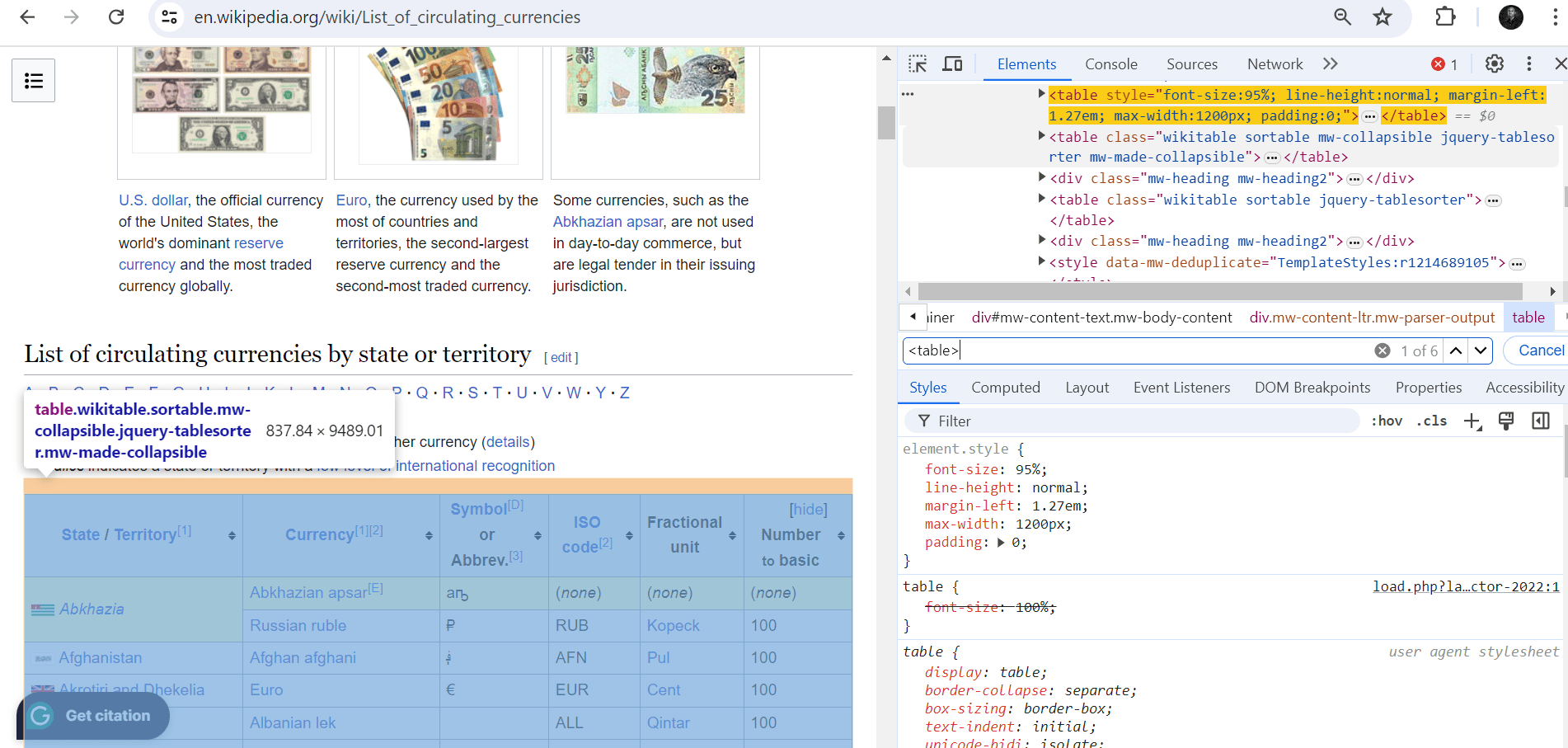Go forward in browser history
Screen dimensions: 1568x748
[x=72, y=16]
